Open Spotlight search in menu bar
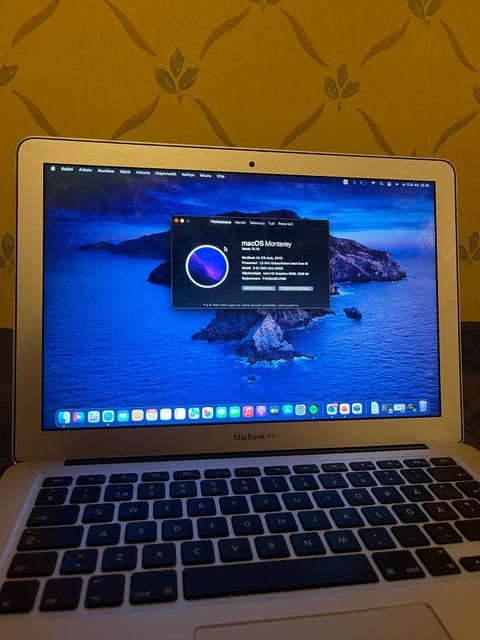Screen dimensions: 480x640 381,184
